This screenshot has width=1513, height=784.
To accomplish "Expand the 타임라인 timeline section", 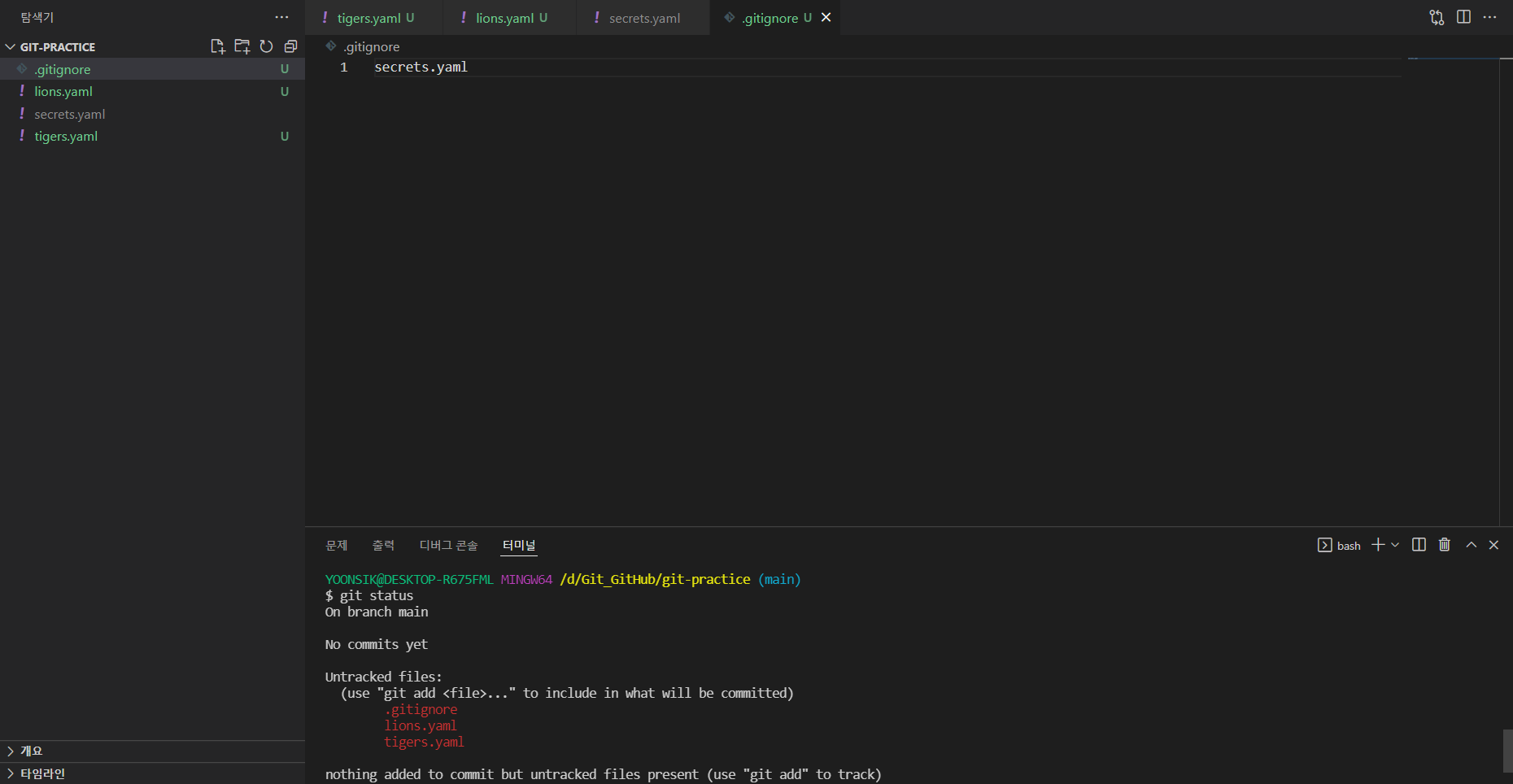I will click(x=152, y=773).
